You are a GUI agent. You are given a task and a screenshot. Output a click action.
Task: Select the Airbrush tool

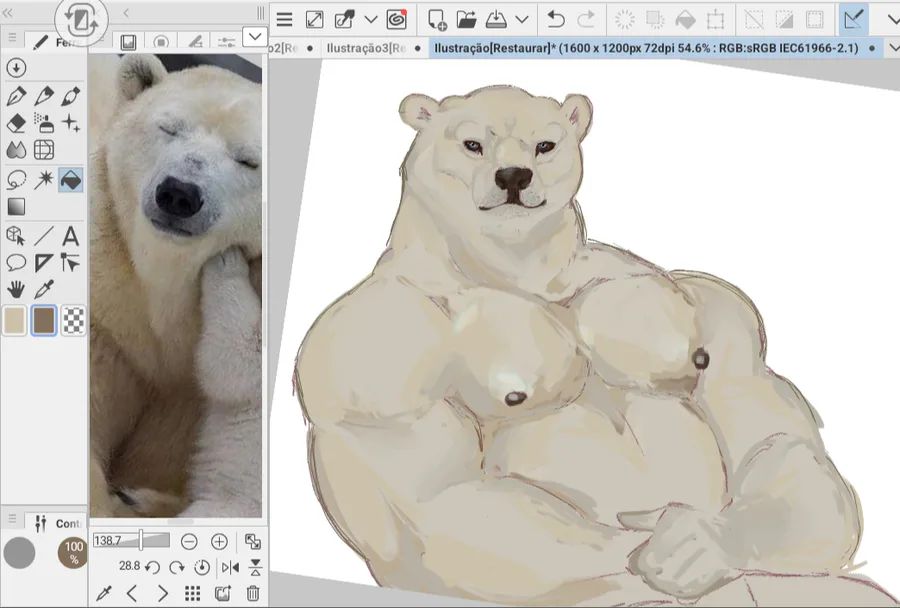(44, 123)
